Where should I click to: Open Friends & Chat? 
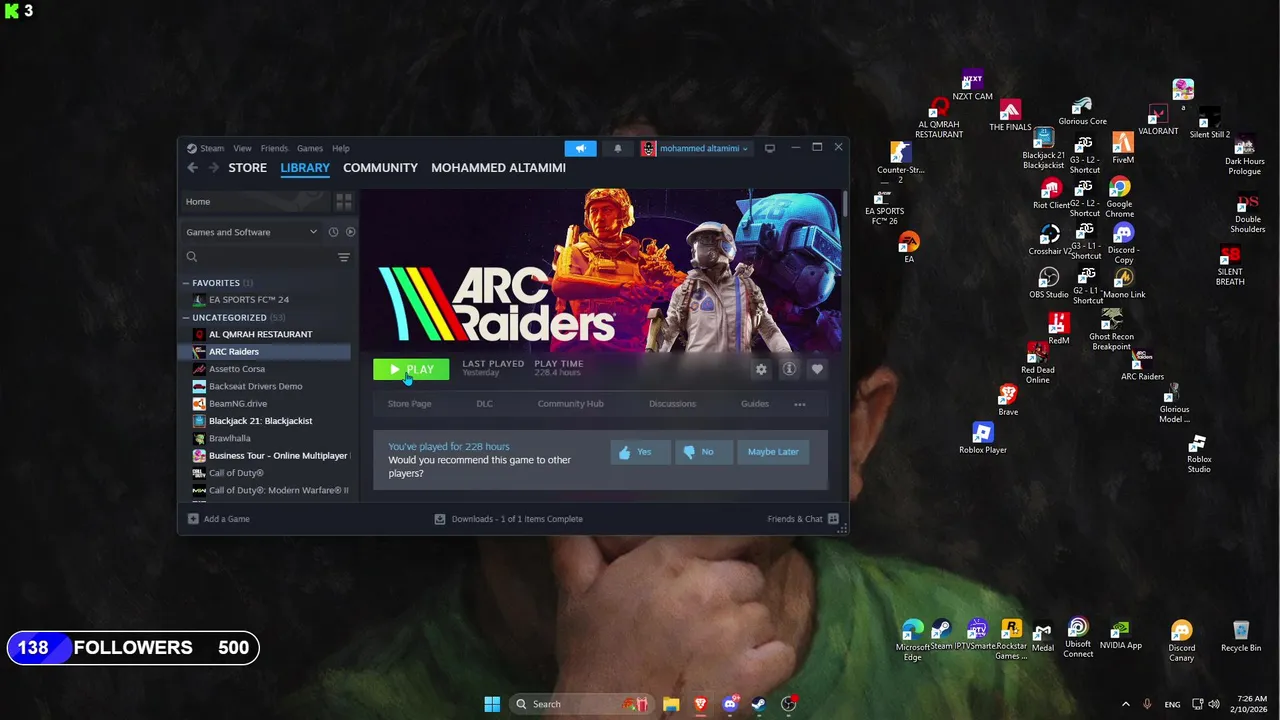pyautogui.click(x=803, y=519)
